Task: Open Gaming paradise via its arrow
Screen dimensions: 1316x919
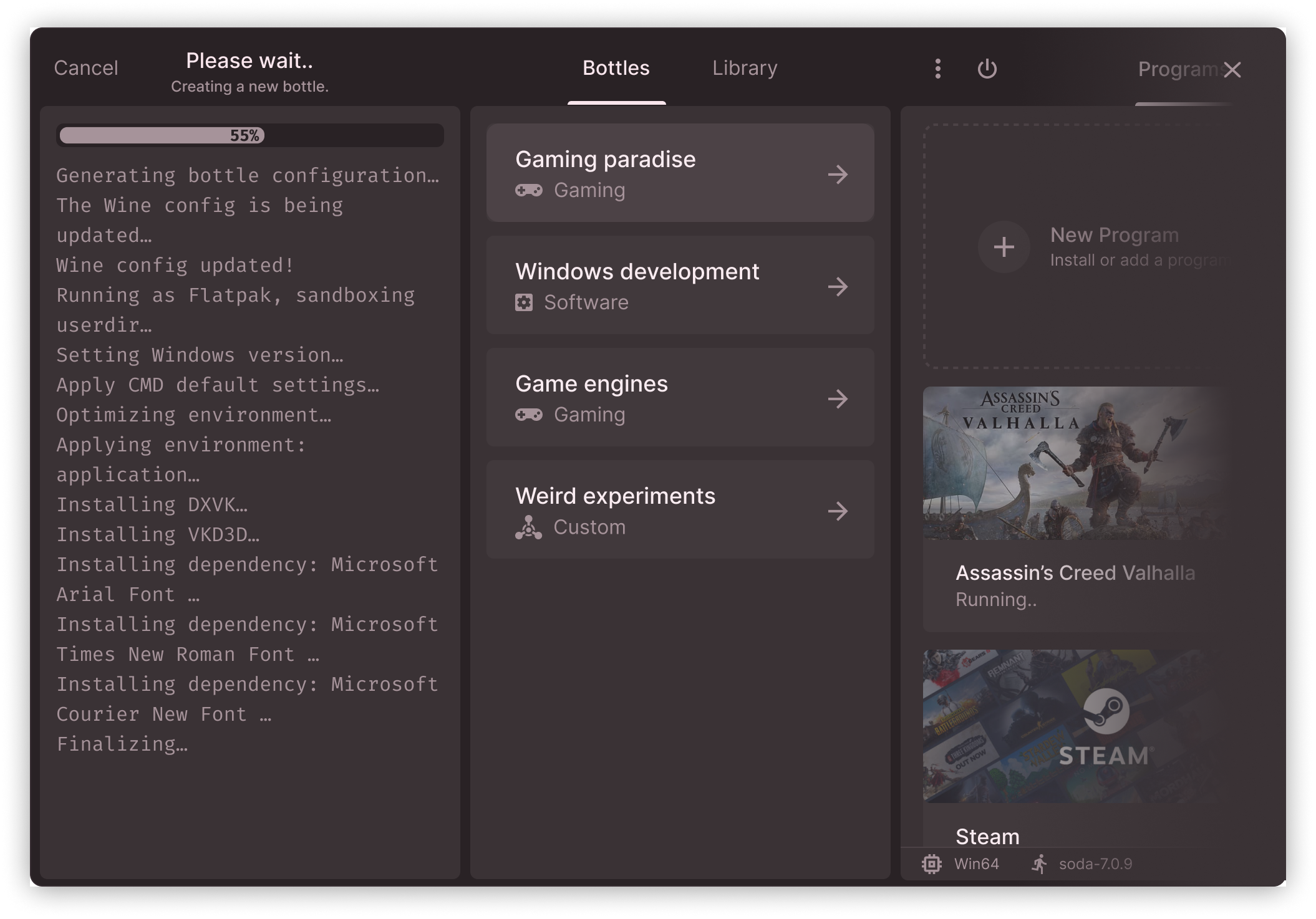Action: (x=838, y=174)
